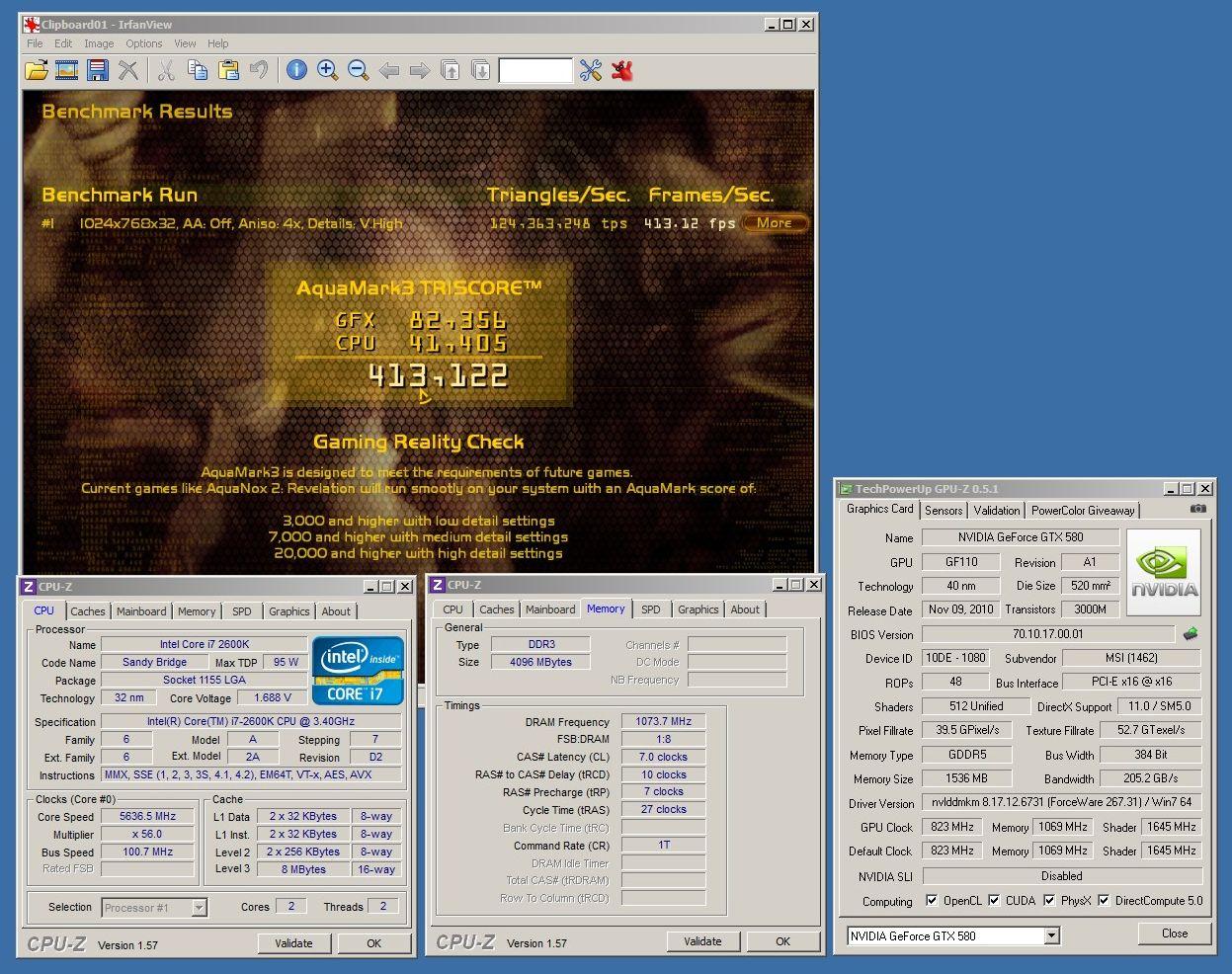
Task: Open the Edit menu in IrfanView
Action: [63, 43]
